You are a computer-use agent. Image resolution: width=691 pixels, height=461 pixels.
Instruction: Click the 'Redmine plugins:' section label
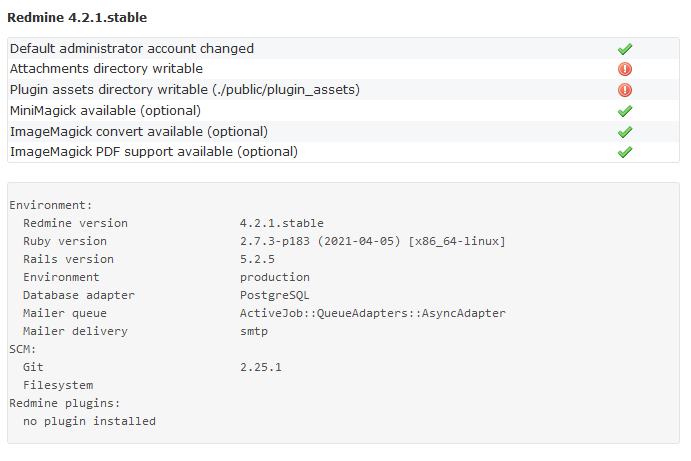point(65,403)
